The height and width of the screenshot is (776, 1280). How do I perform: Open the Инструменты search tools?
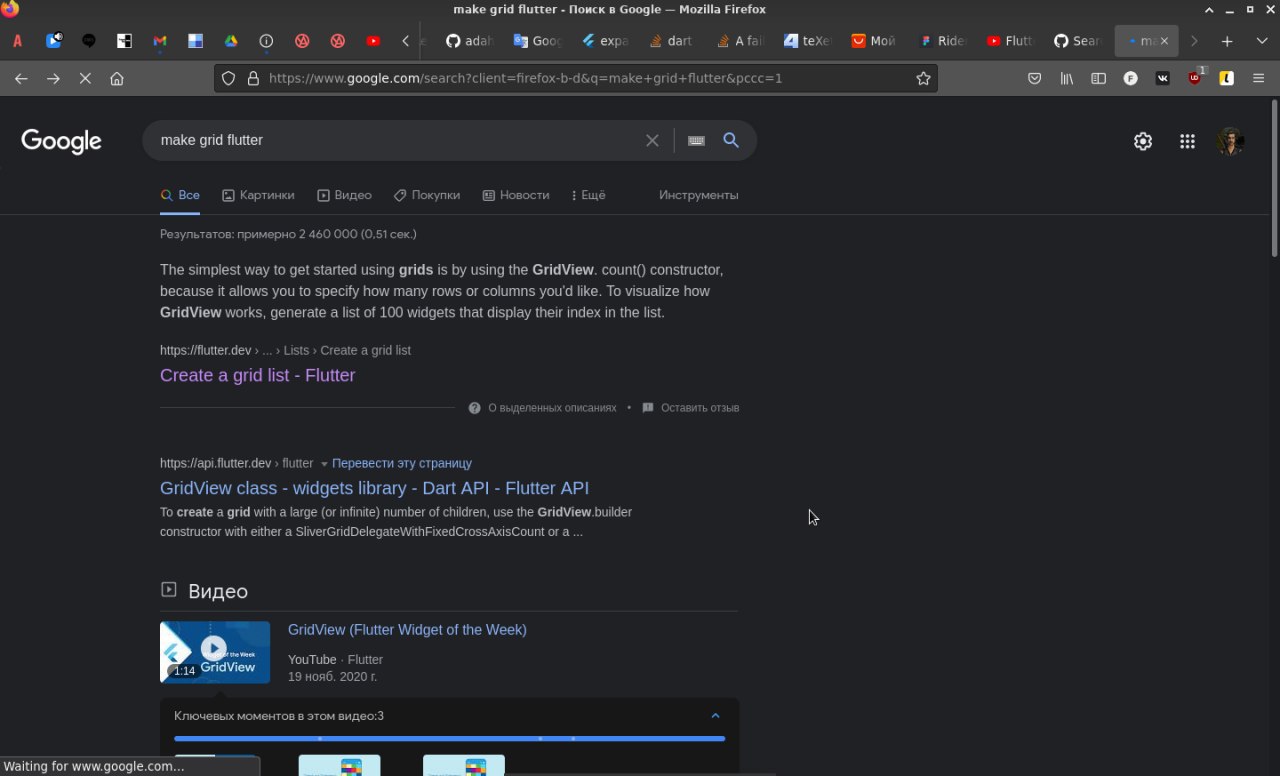[698, 195]
